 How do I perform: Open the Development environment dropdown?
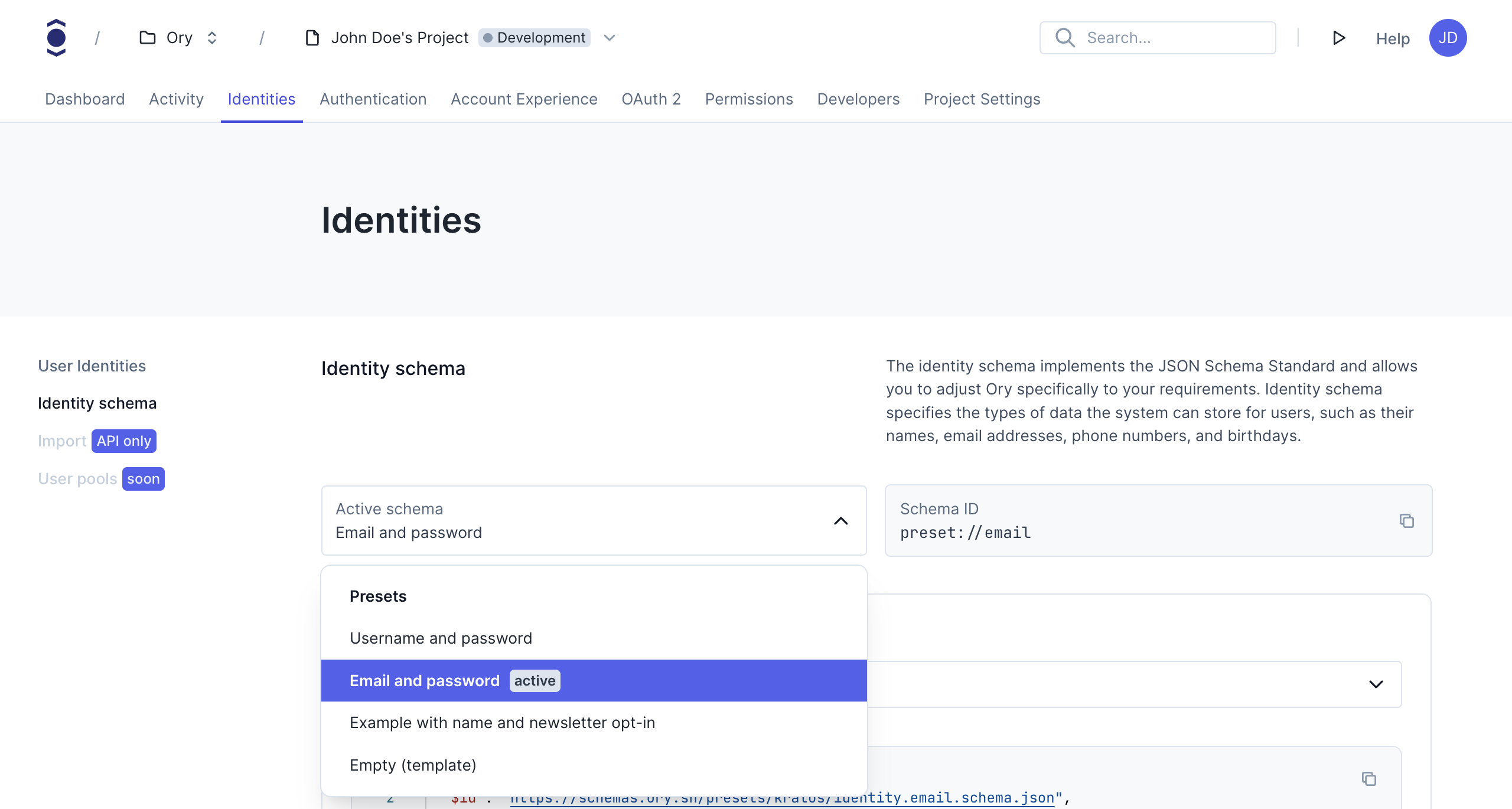[x=608, y=37]
